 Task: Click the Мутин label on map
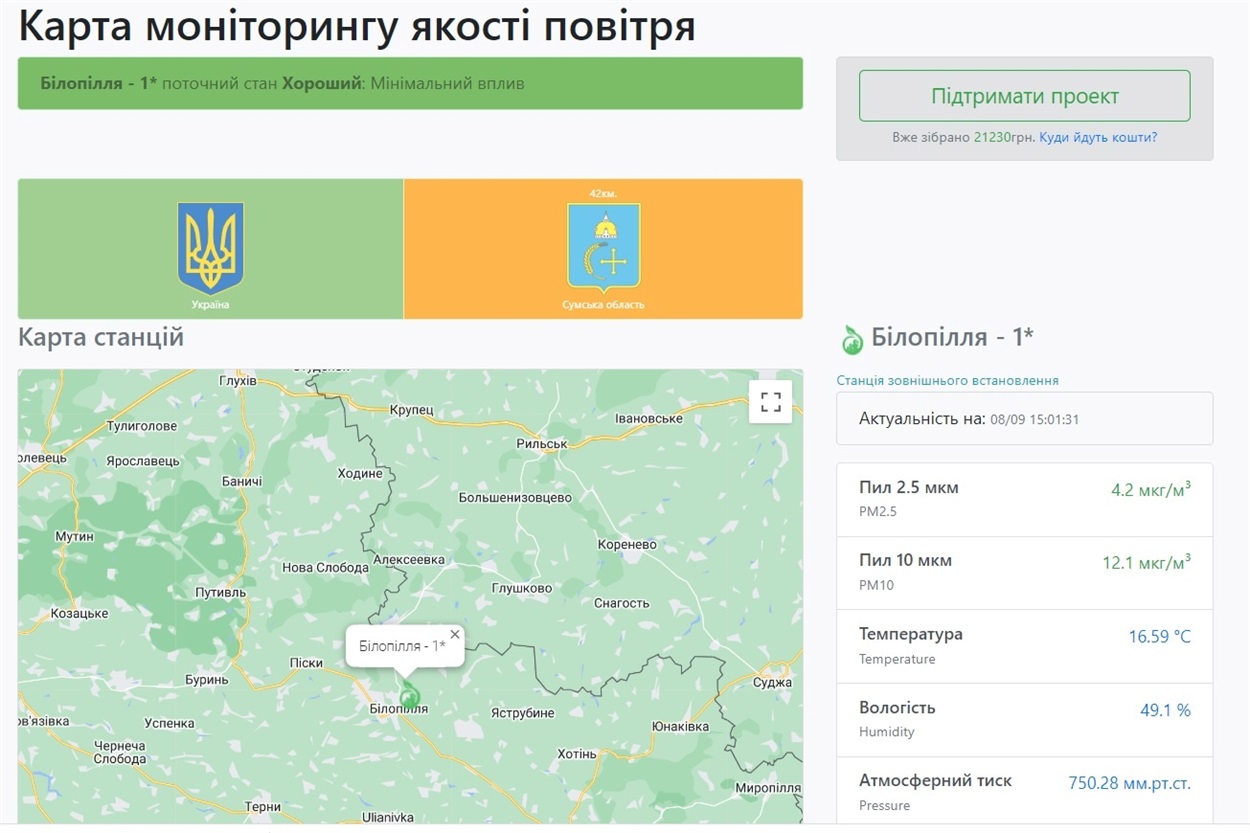[x=74, y=536]
